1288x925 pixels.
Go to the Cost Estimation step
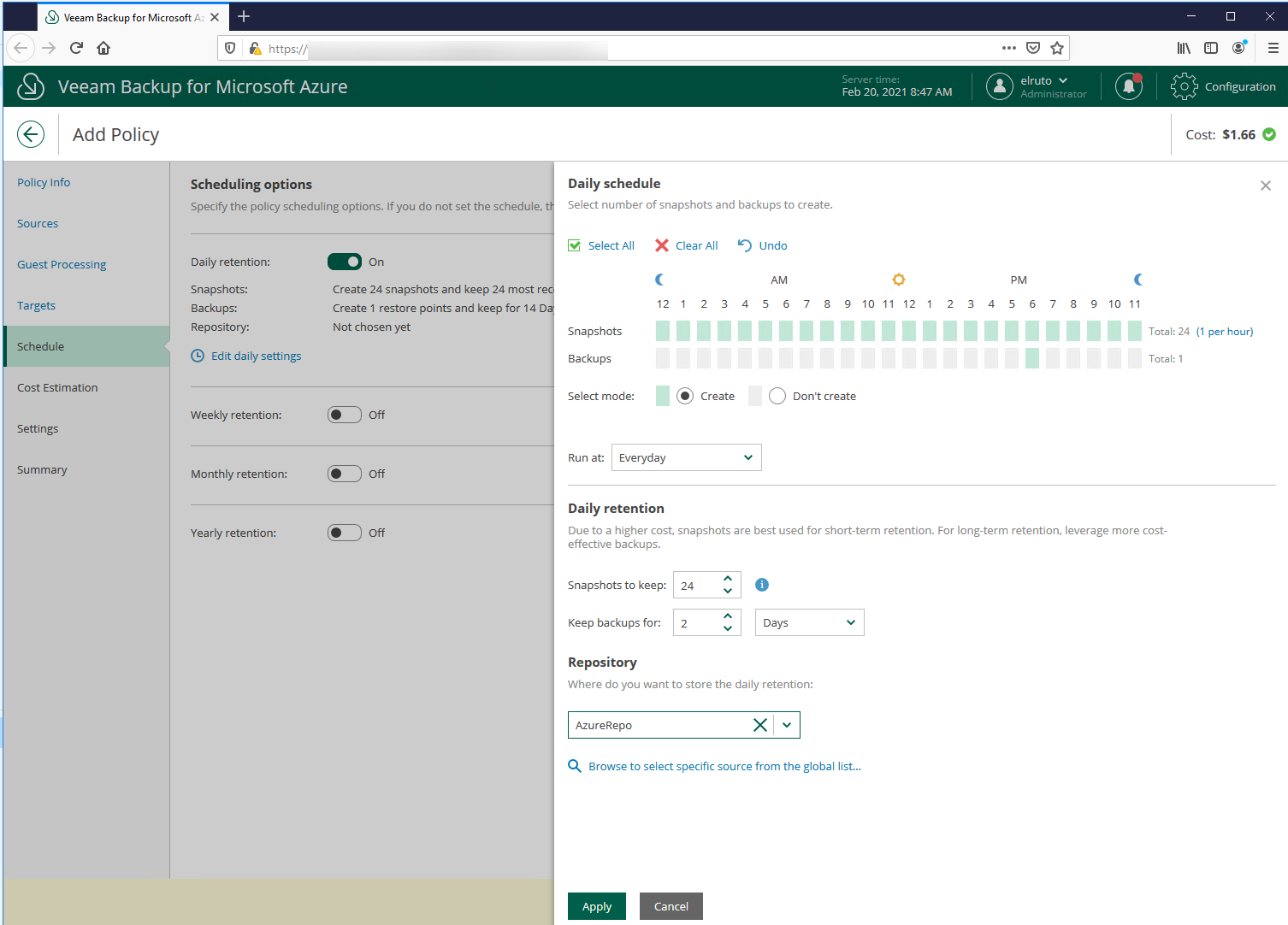click(57, 387)
